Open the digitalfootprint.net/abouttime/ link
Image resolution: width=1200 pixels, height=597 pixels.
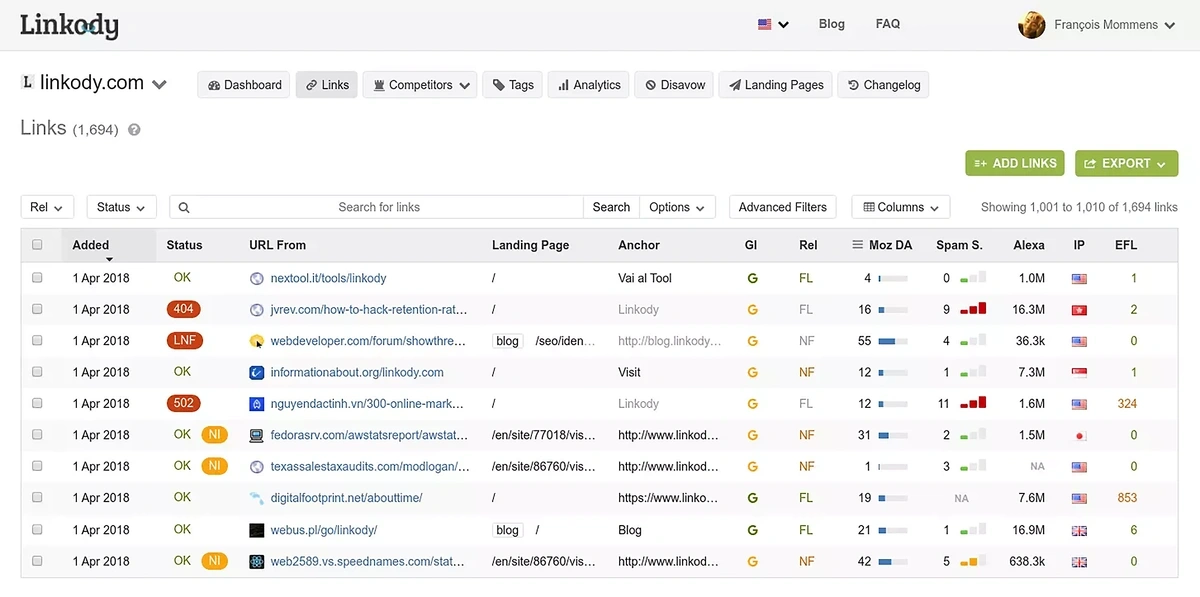coord(346,498)
